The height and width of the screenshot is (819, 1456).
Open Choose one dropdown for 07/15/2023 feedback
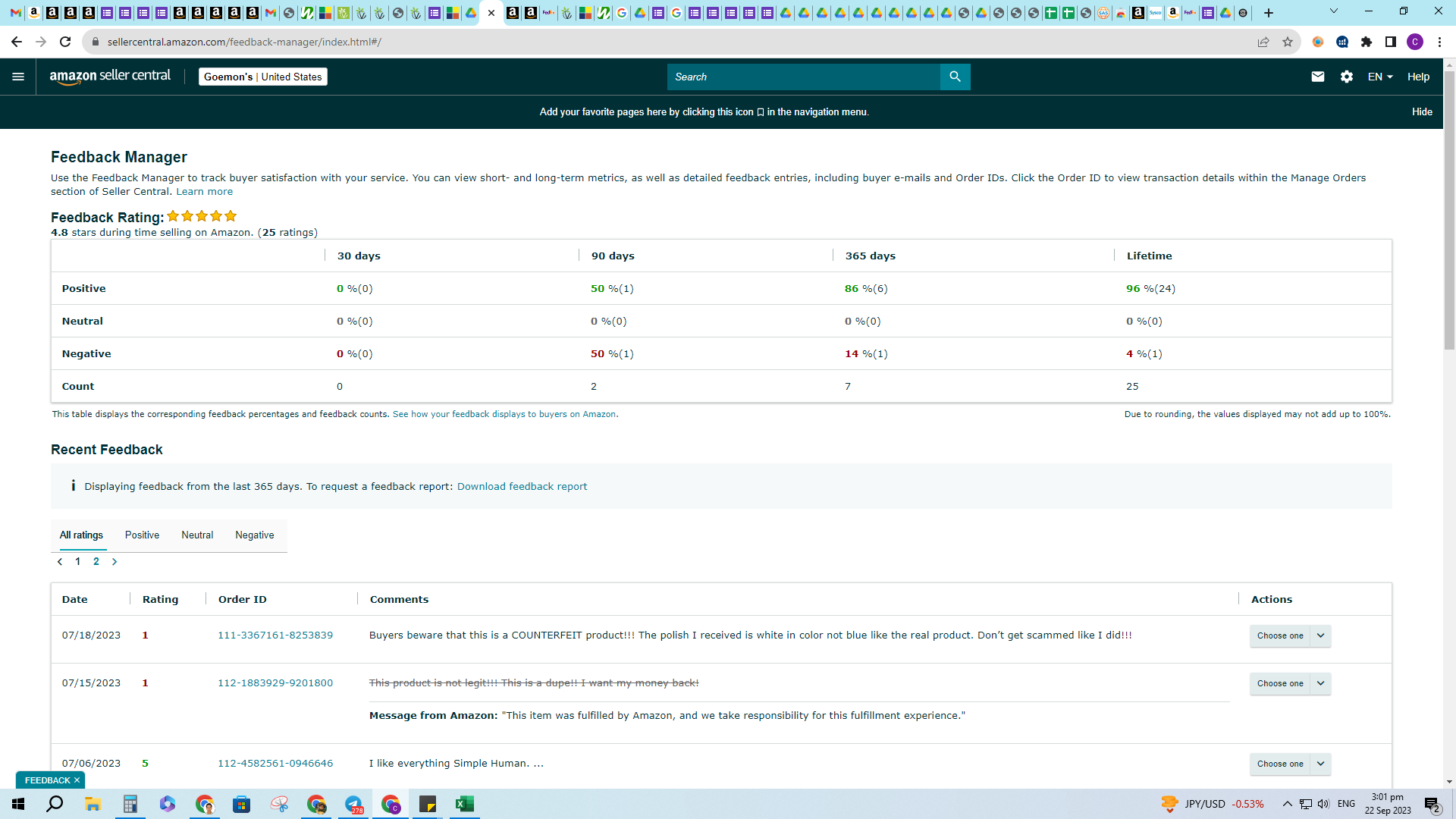coord(1290,683)
